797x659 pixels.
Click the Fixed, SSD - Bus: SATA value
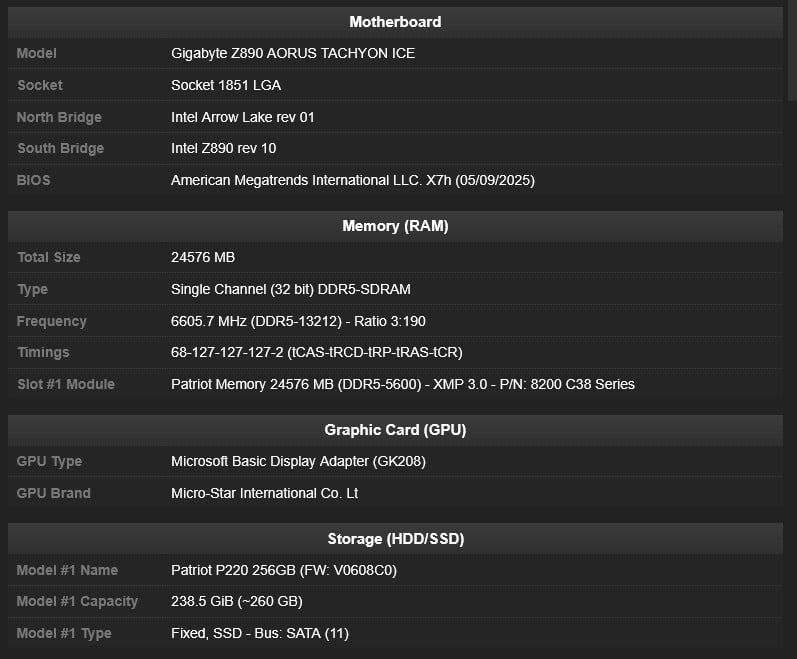tap(260, 633)
